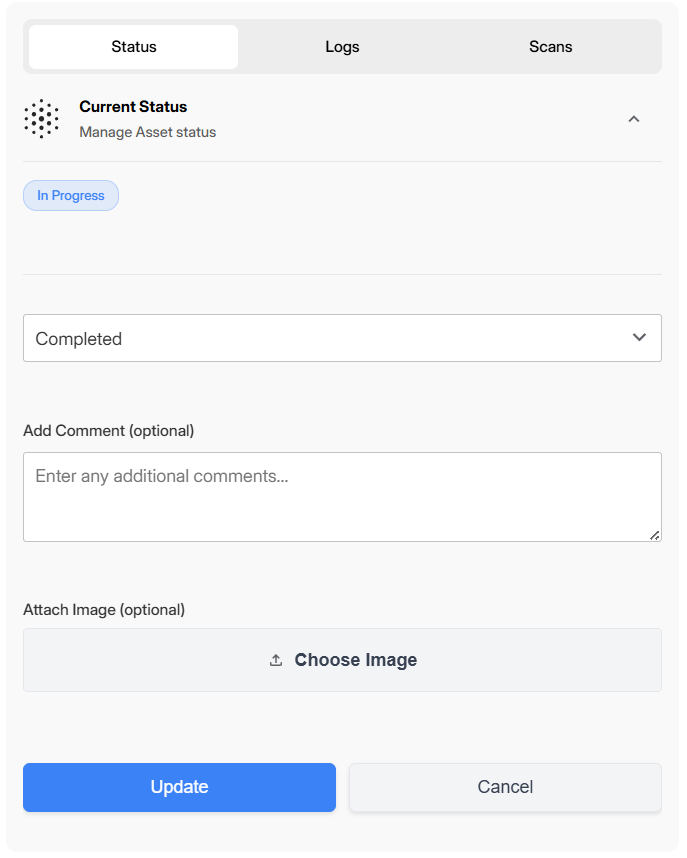Open the status dropdown via its arrow

pyautogui.click(x=639, y=338)
